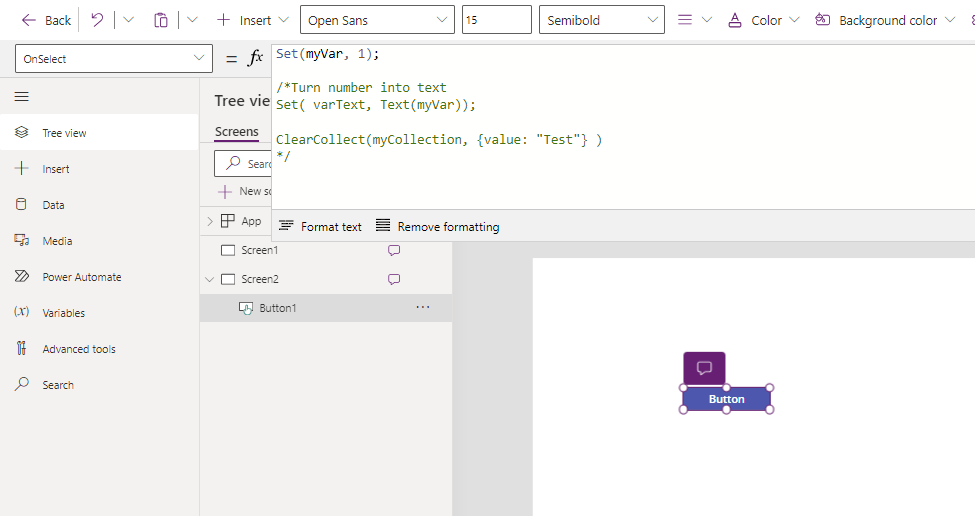975x516 pixels.
Task: Open the Media pane
Action: pyautogui.click(x=99, y=241)
